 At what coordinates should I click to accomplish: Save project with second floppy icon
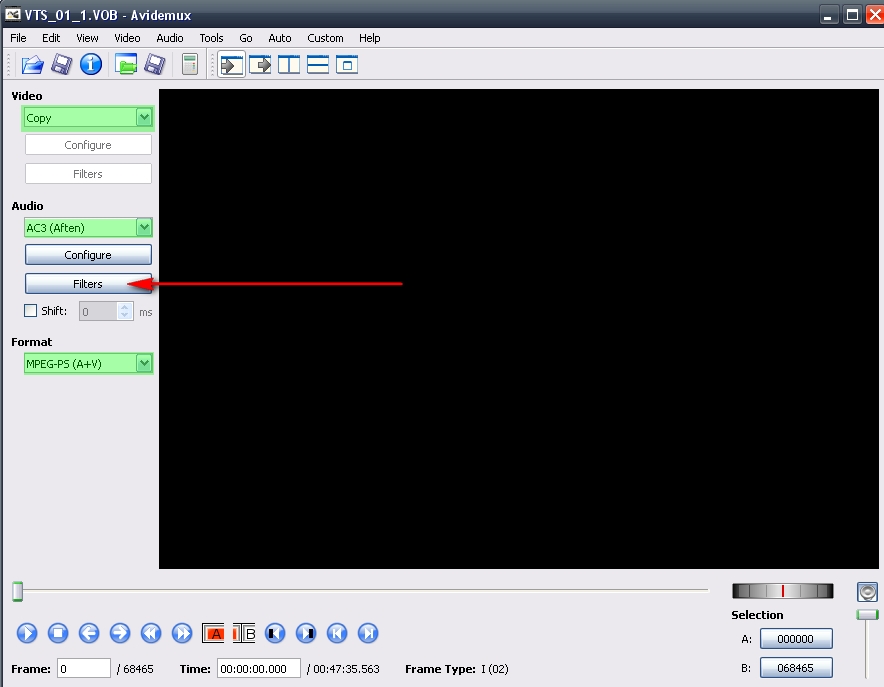[154, 65]
